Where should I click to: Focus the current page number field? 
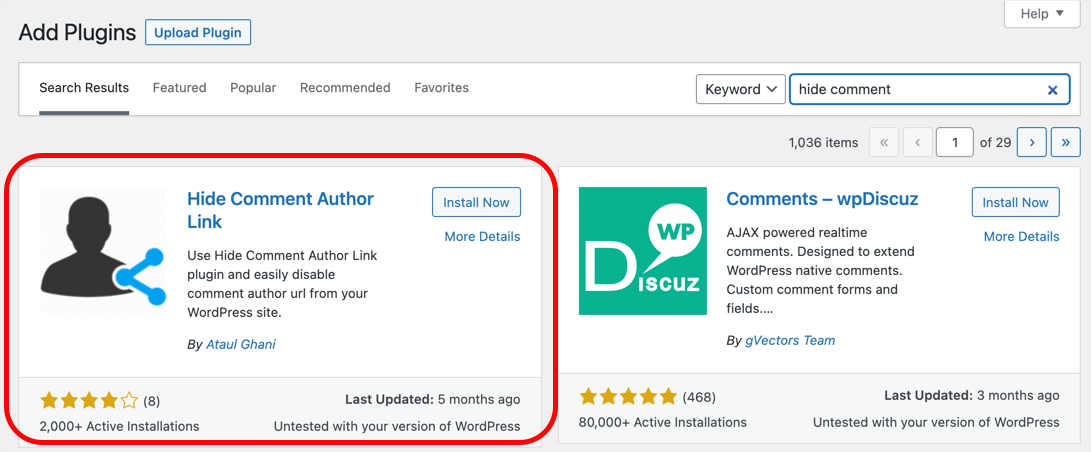[955, 142]
